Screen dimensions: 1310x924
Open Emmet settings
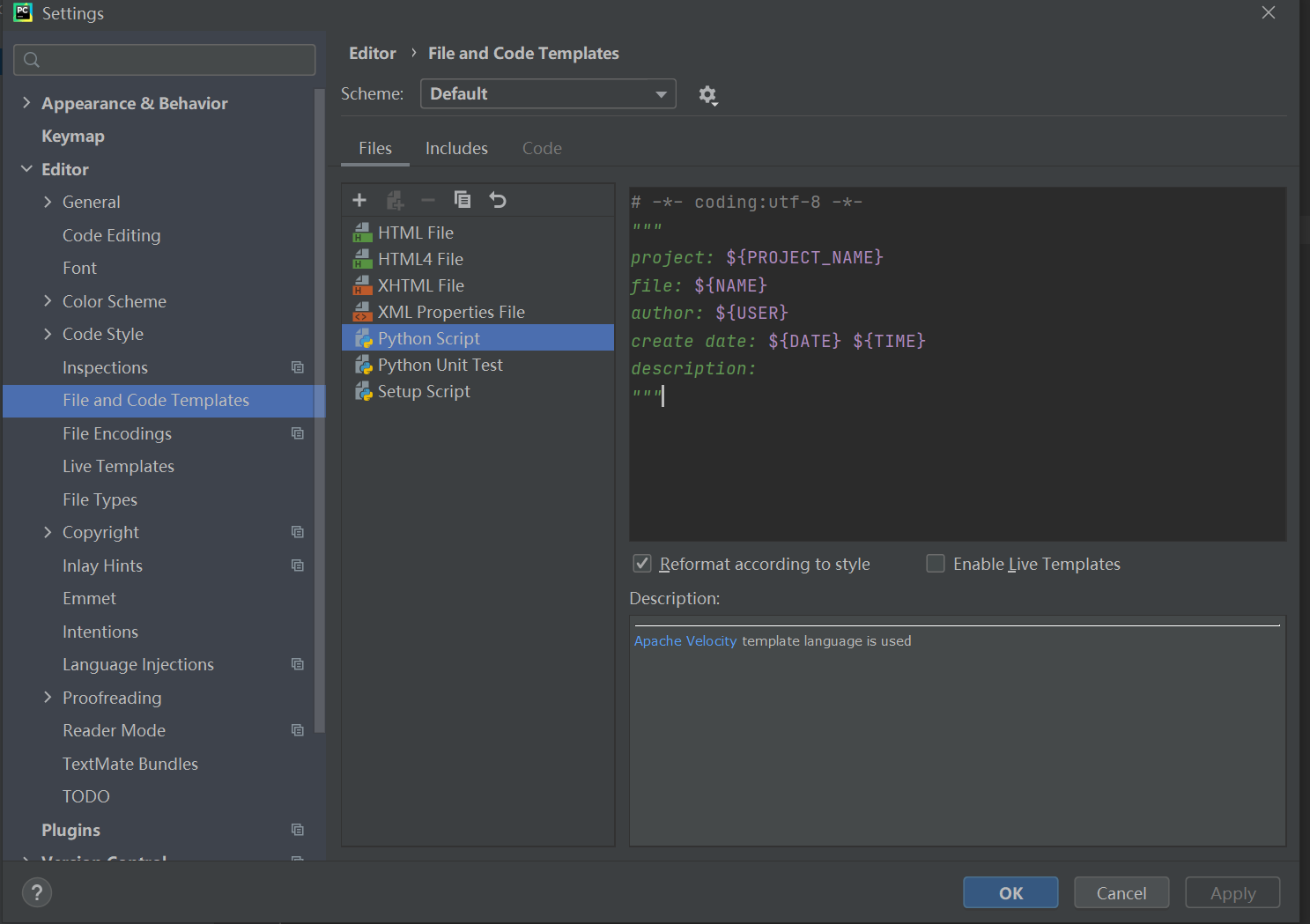click(89, 598)
